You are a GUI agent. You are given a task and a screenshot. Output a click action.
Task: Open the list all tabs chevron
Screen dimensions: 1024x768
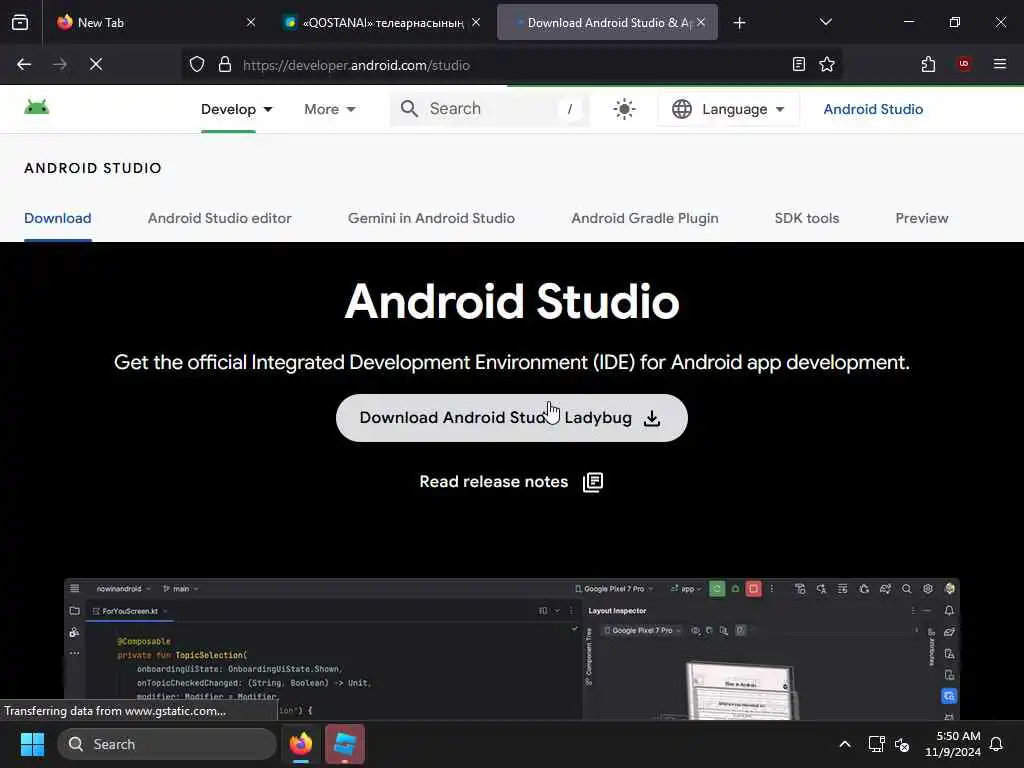(825, 22)
